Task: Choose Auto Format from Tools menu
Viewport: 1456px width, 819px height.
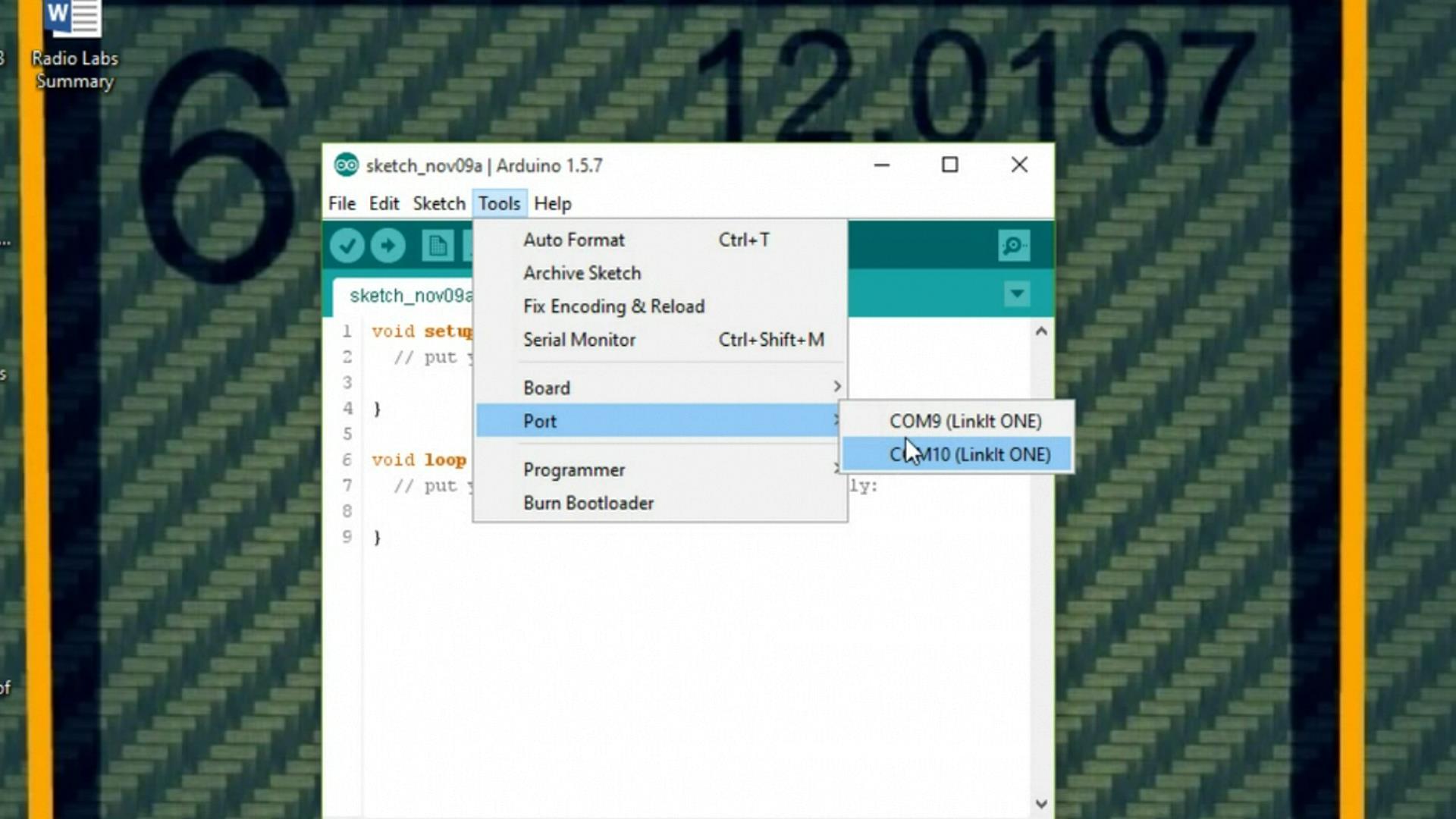Action: point(660,240)
